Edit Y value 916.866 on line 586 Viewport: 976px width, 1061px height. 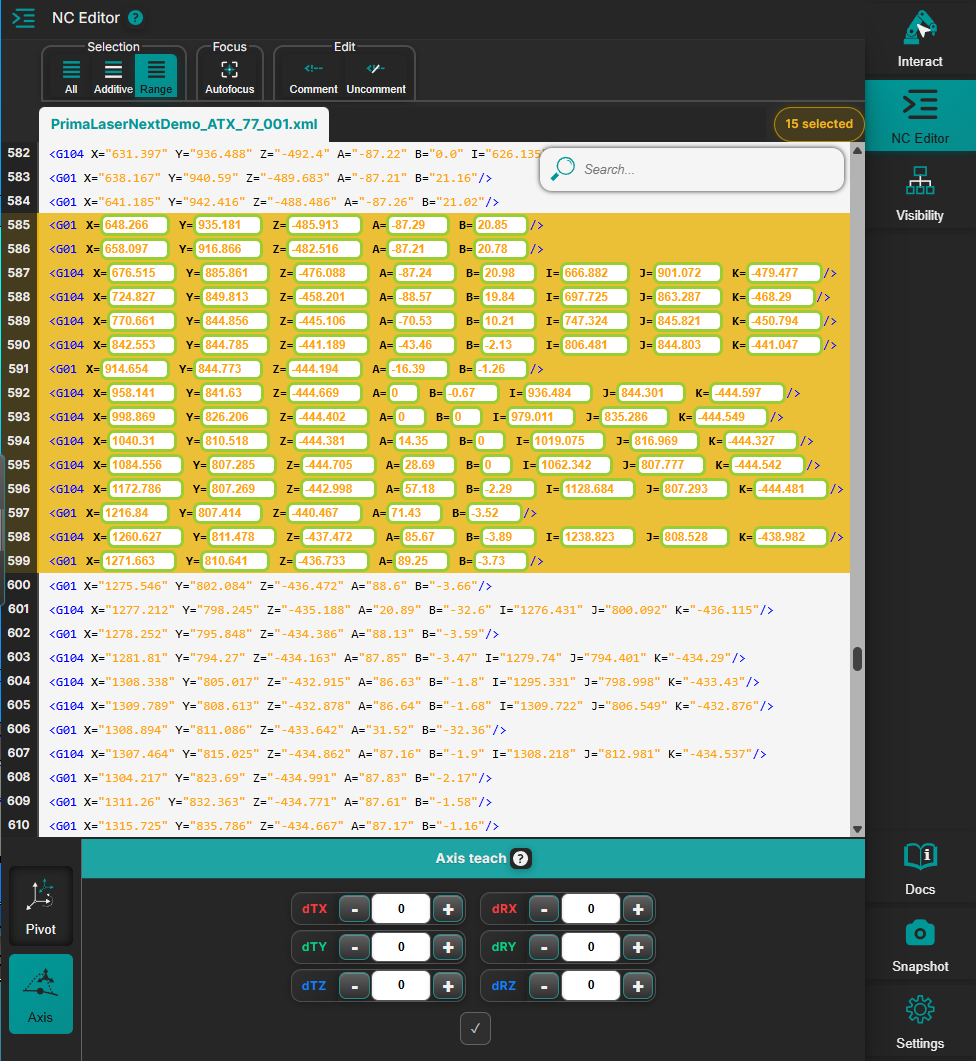pos(227,249)
